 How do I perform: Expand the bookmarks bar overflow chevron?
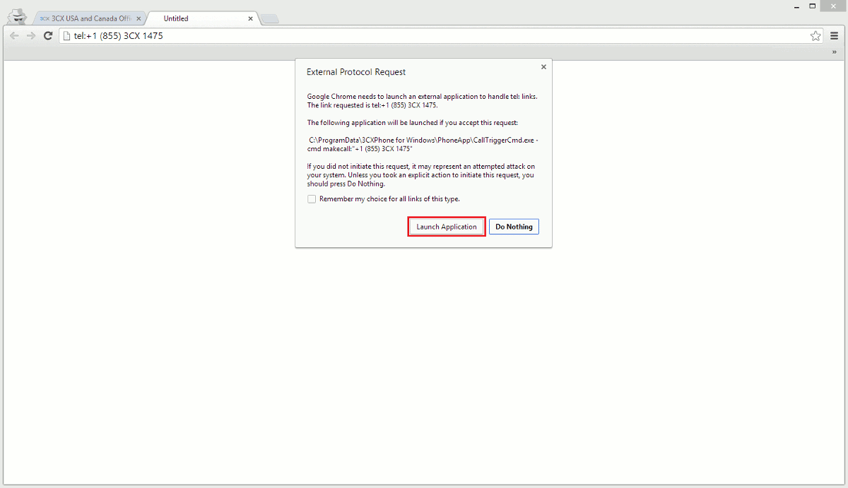click(834, 52)
